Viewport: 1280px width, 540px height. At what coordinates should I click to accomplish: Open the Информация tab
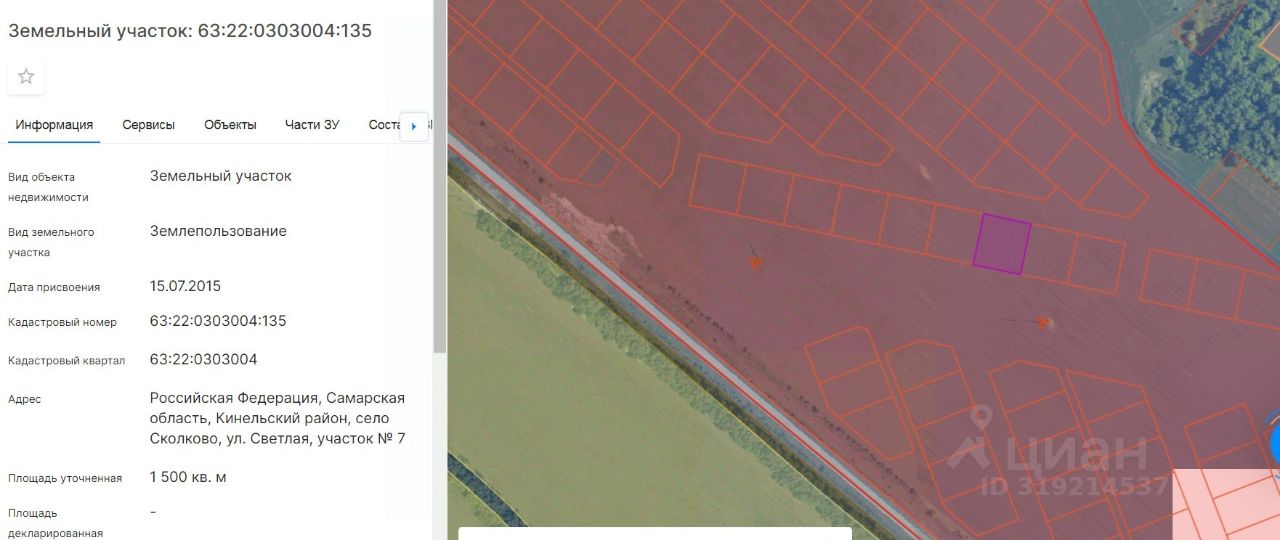[x=54, y=125]
